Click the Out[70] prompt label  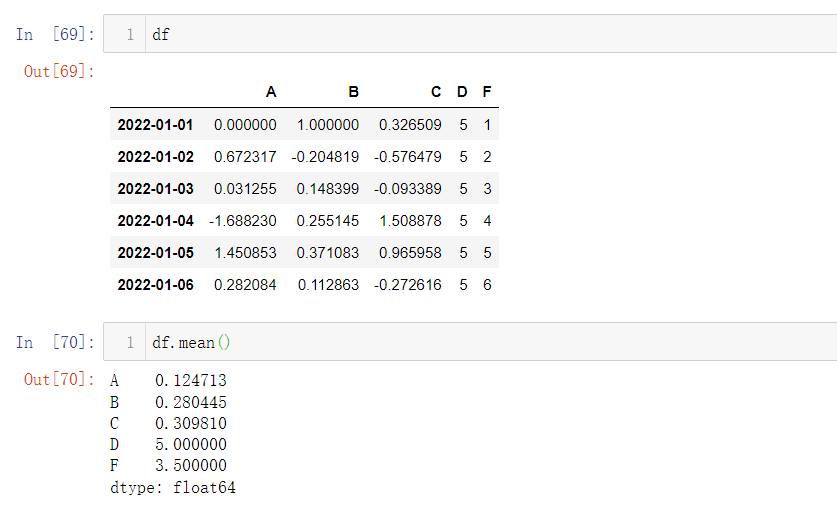coord(59,379)
